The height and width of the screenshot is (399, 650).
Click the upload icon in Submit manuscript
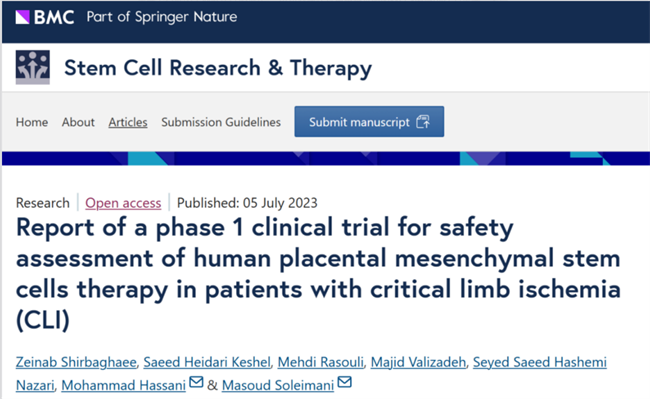(423, 122)
